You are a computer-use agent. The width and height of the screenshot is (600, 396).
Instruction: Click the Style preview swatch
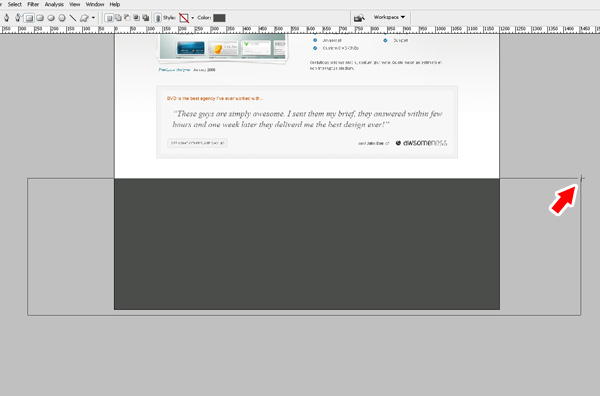coord(184,18)
